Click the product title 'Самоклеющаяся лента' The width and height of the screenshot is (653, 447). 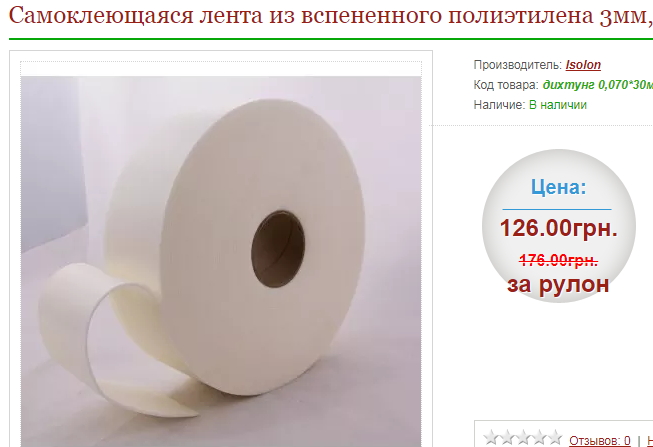pyautogui.click(x=135, y=15)
